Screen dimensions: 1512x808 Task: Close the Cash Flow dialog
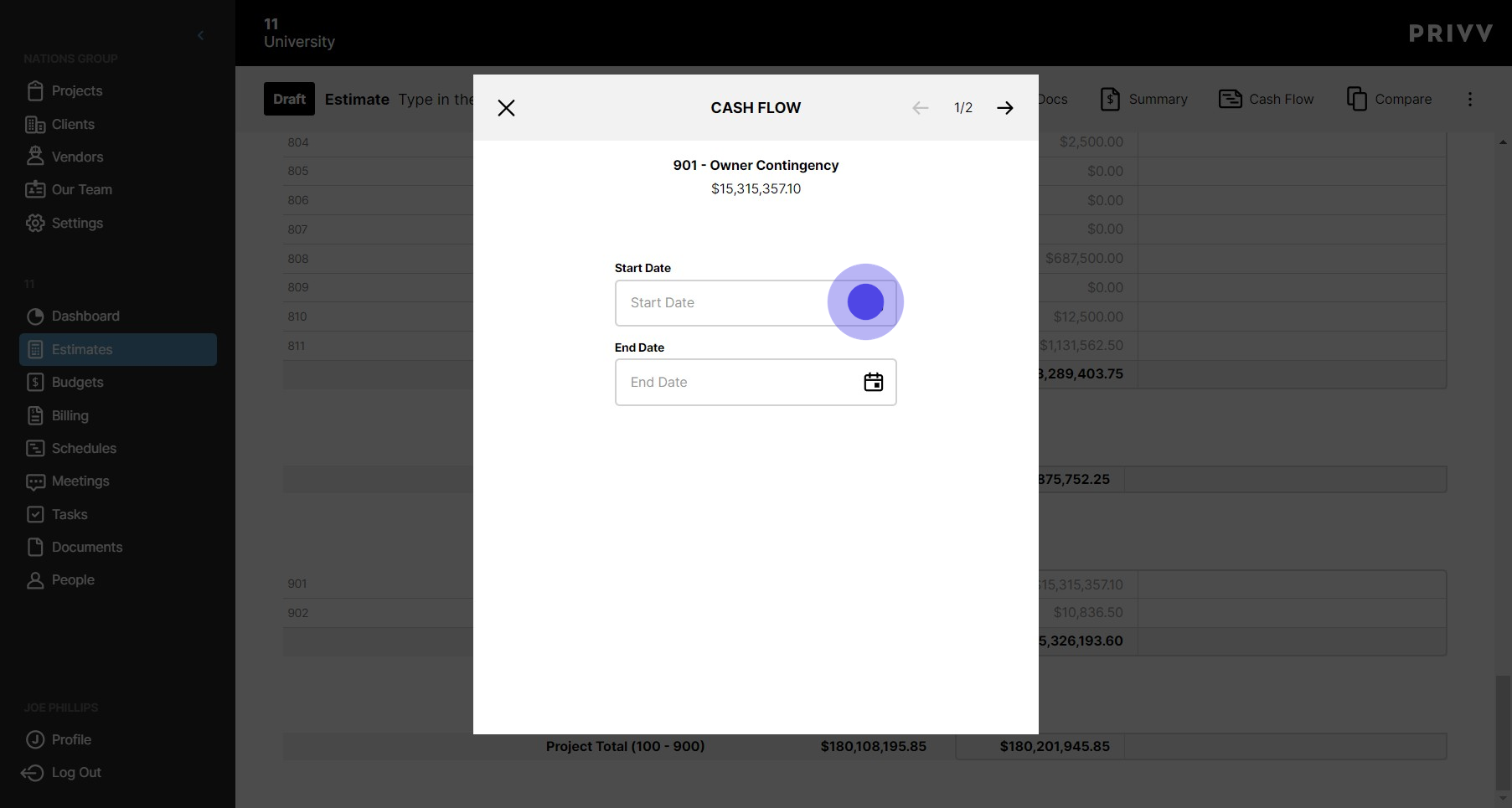(506, 108)
